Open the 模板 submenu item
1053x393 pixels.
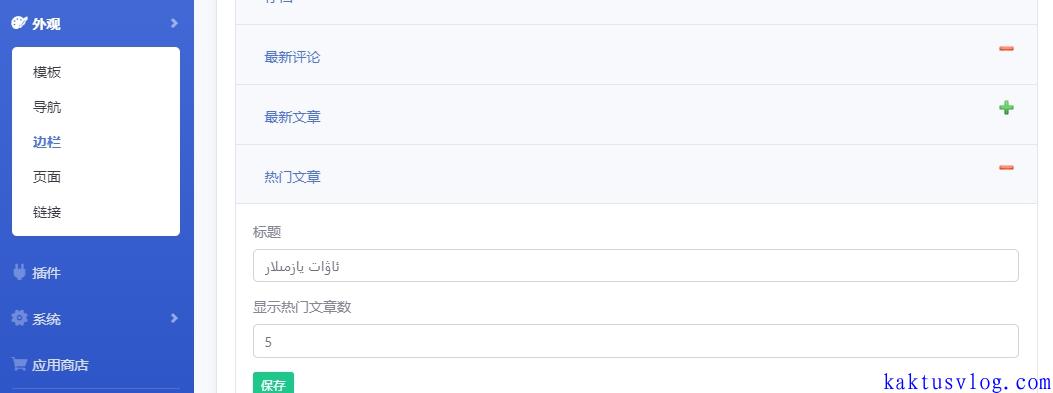[x=47, y=72]
